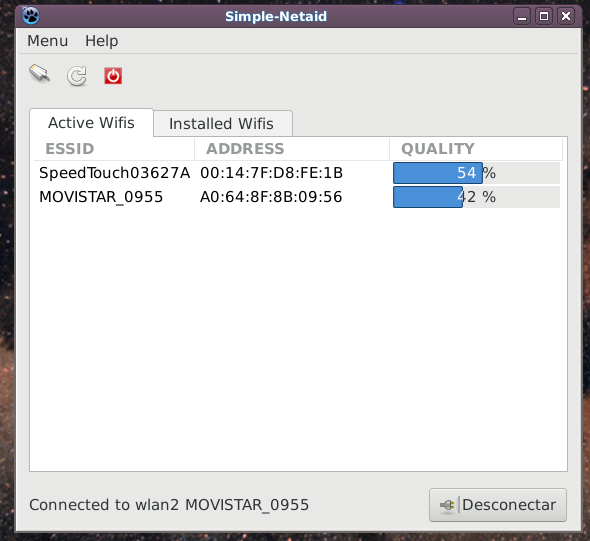590x541 pixels.
Task: Open the Menu menu
Action: click(x=47, y=41)
